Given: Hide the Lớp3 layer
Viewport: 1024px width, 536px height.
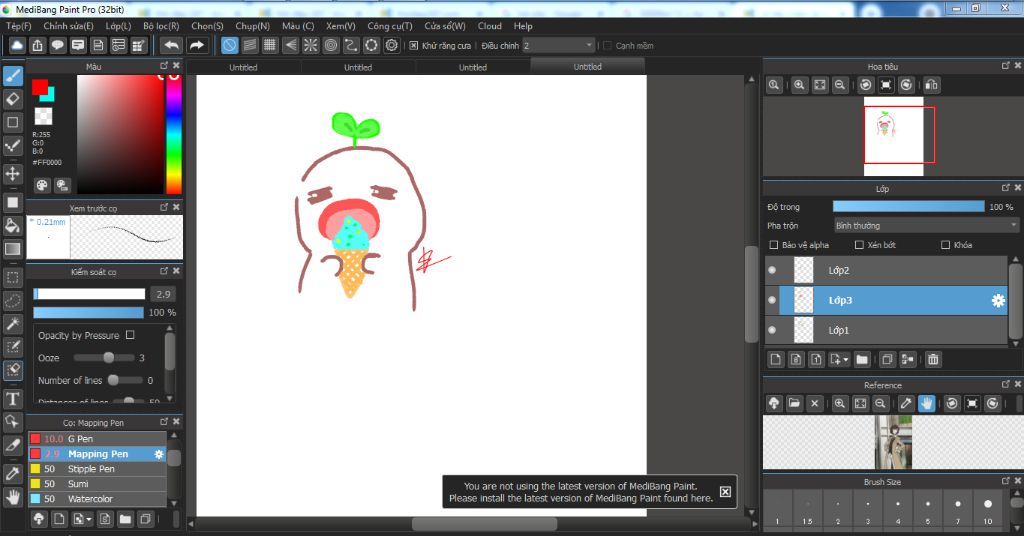Looking at the screenshot, I should [773, 300].
